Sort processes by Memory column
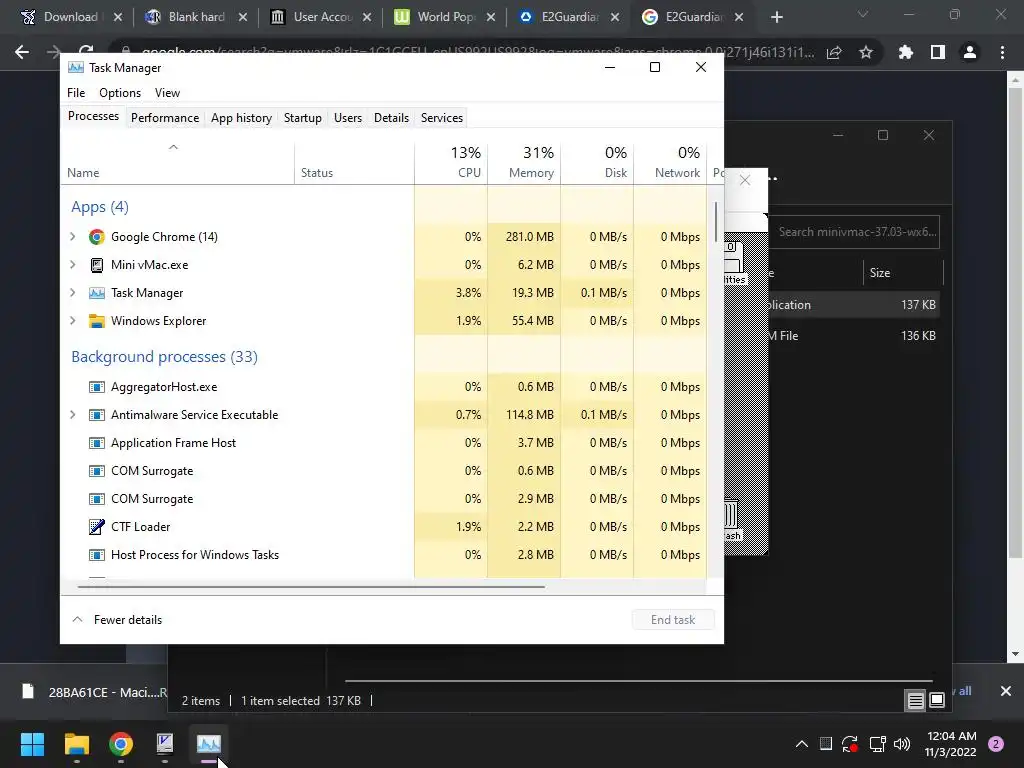 tap(524, 163)
